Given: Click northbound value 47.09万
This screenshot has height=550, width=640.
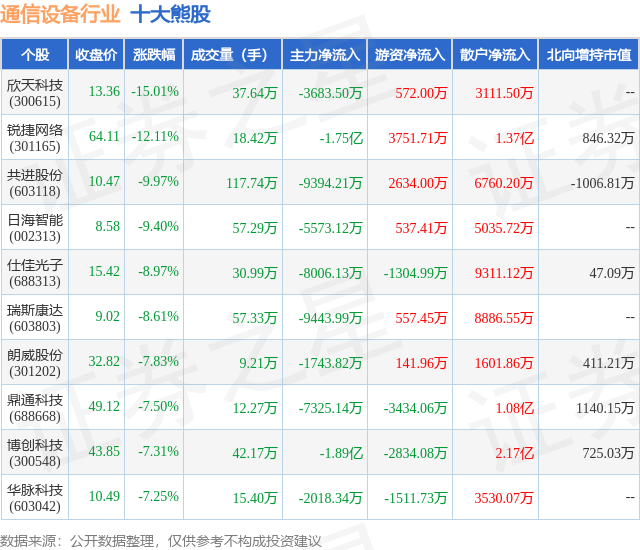Looking at the screenshot, I should 611,273.
